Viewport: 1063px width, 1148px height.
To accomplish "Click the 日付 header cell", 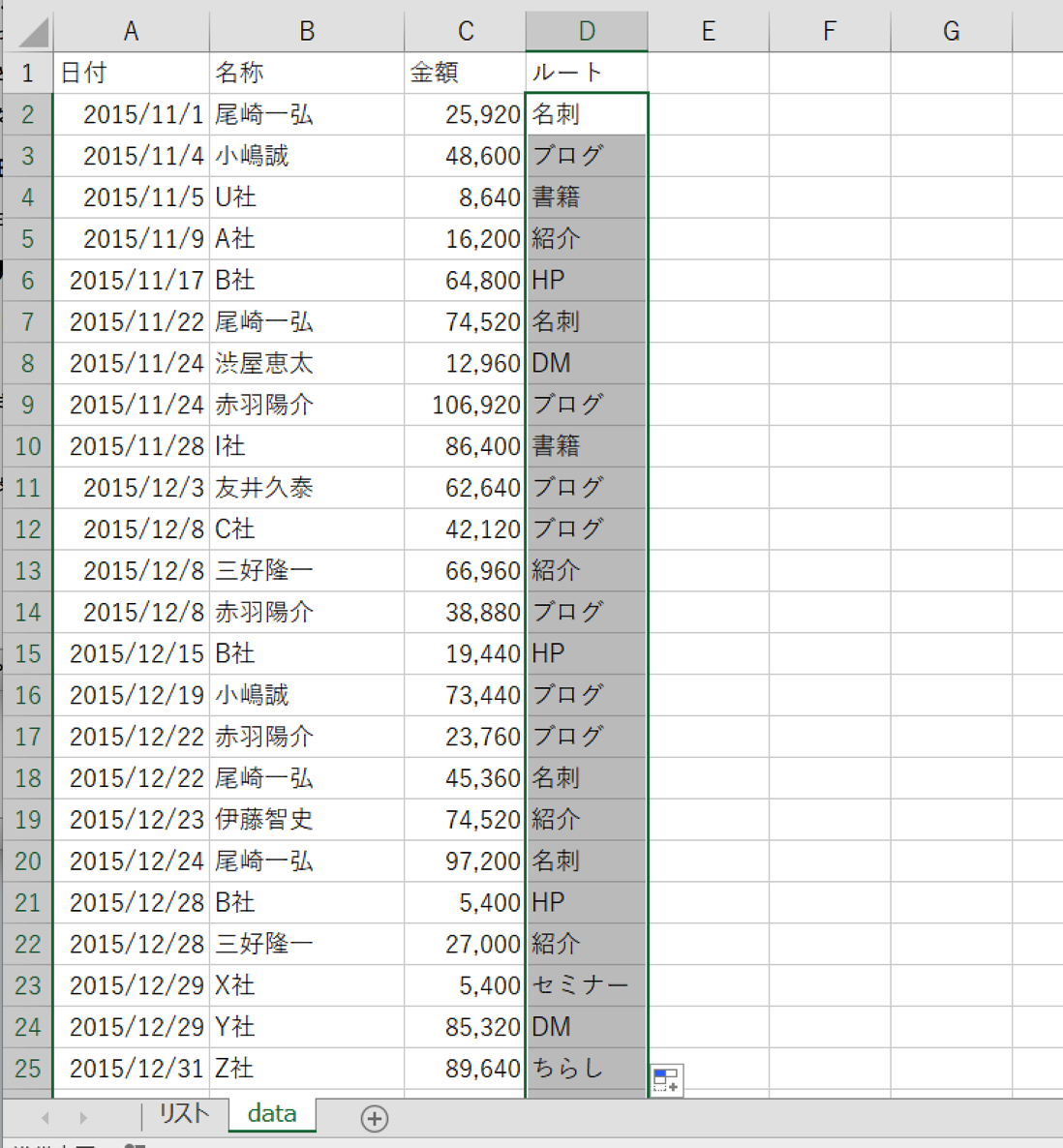I will pos(131,74).
